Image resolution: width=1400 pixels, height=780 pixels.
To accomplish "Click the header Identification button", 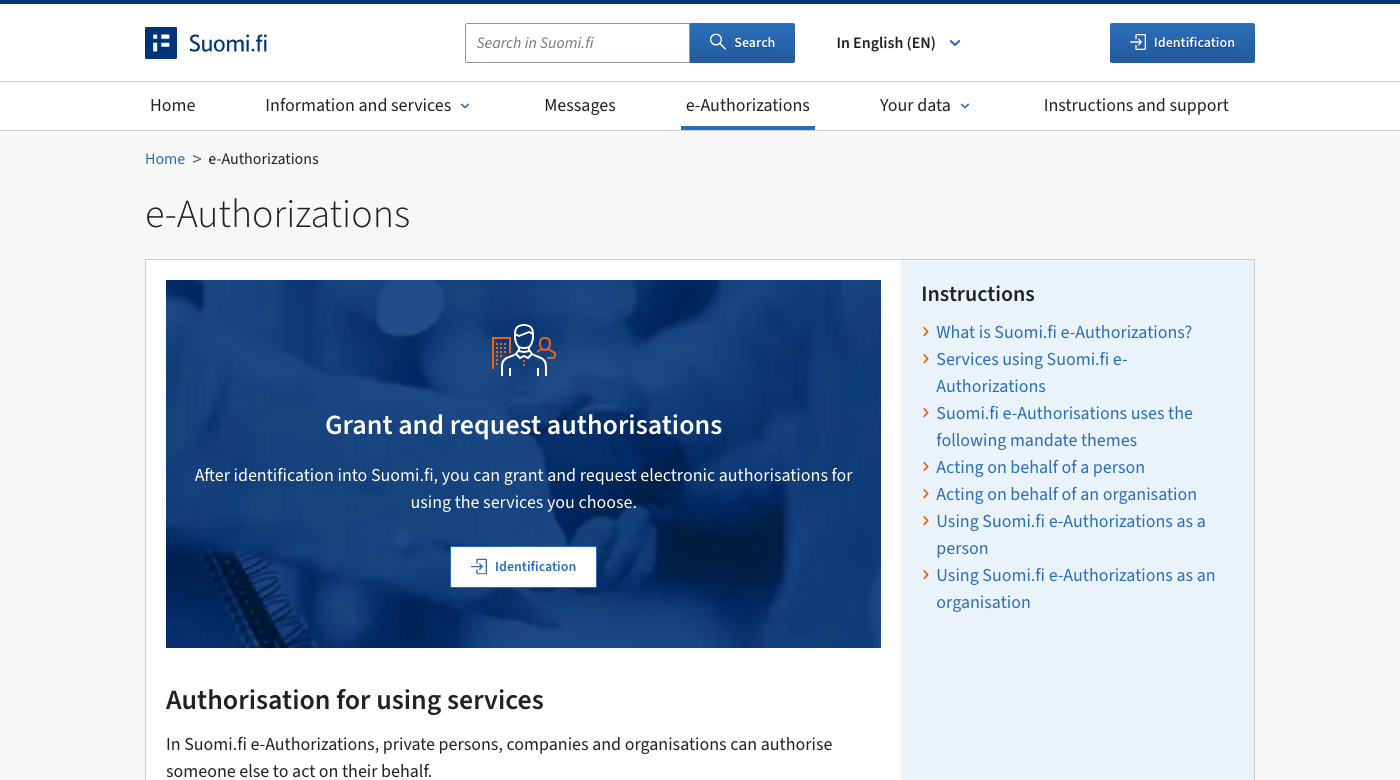I will pos(1182,43).
